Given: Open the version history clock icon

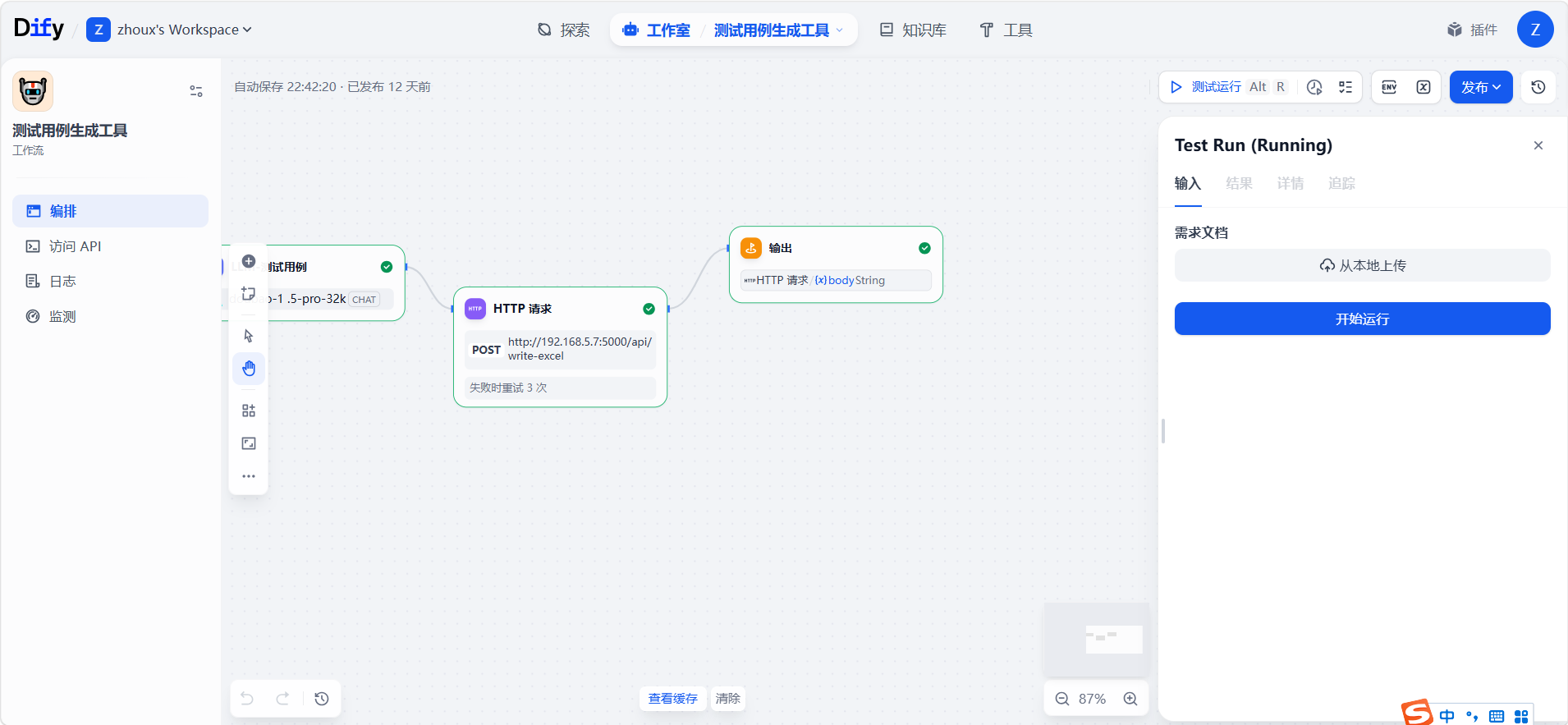Looking at the screenshot, I should tap(1538, 87).
